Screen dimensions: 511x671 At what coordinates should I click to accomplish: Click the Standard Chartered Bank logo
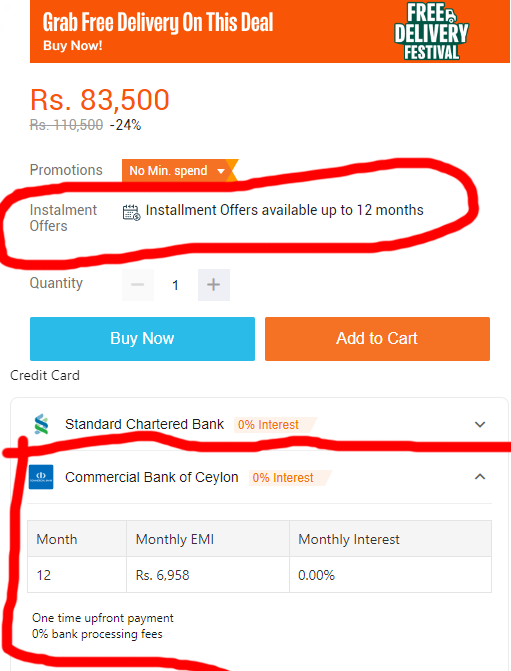point(41,425)
